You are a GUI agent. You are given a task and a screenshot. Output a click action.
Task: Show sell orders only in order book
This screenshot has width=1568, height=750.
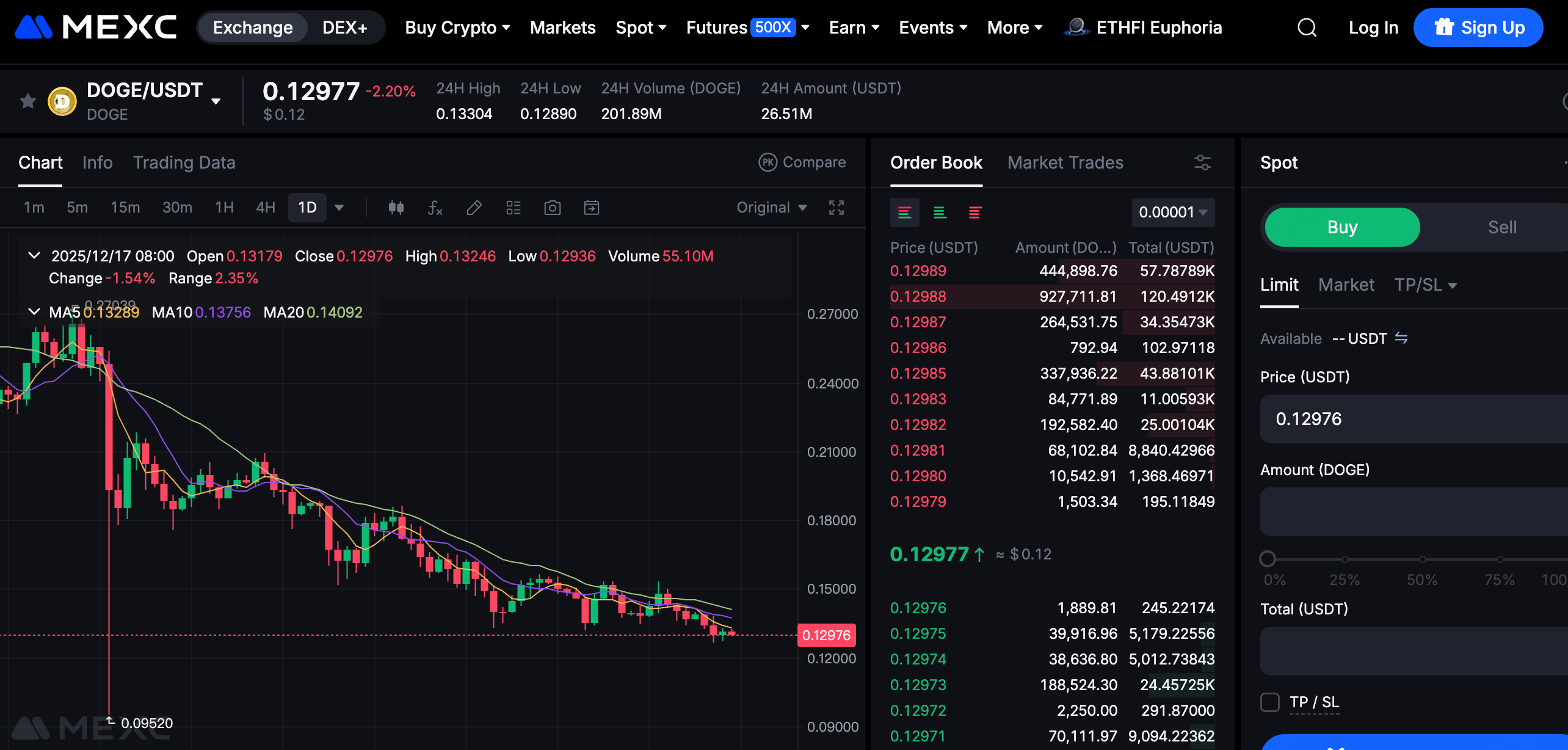[975, 213]
